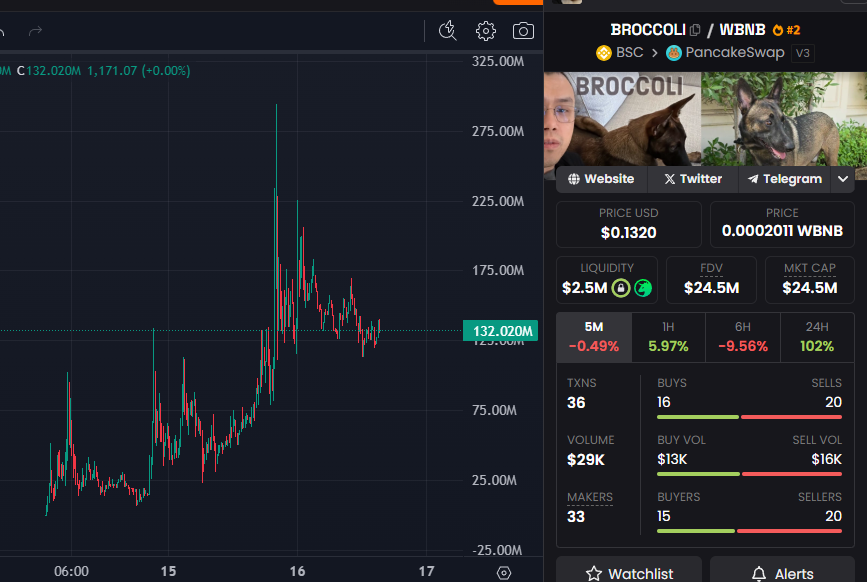Click the globe icon beside Website
Viewport: 867px width, 582px height.
[574, 179]
